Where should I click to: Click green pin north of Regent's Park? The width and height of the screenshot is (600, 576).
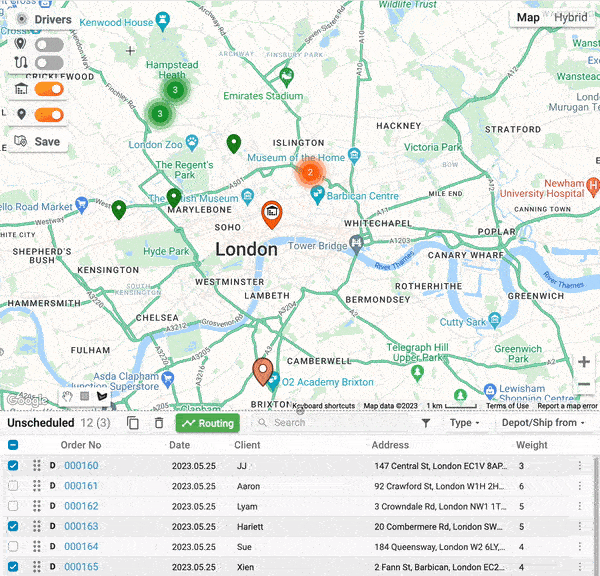pos(234,144)
